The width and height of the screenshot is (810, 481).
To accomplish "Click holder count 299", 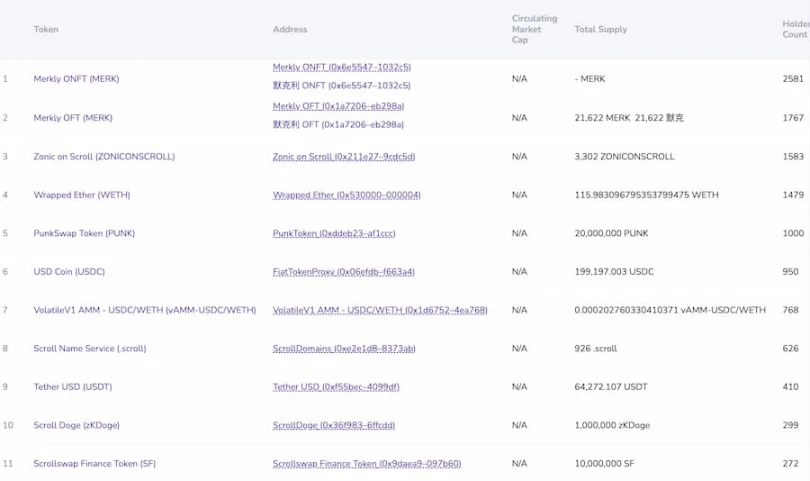I will [790, 425].
